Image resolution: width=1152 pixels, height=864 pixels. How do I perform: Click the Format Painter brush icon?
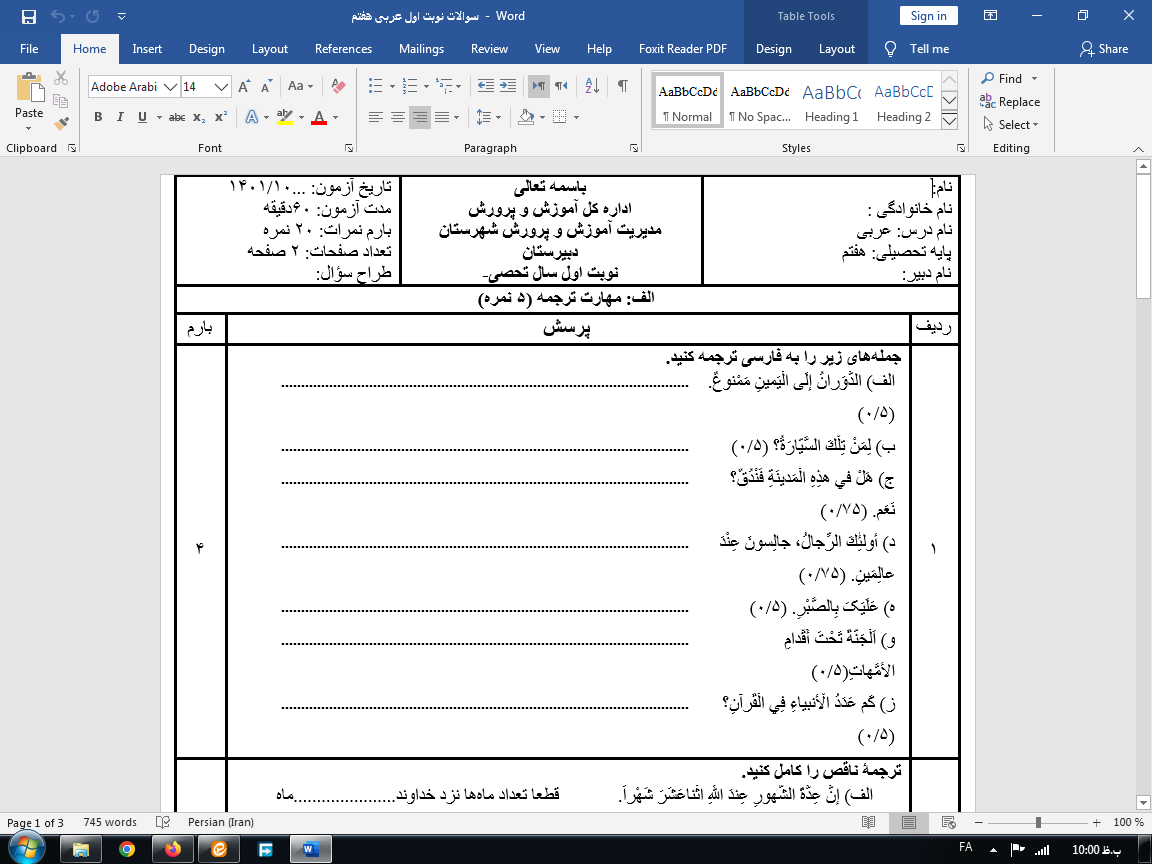tap(61, 123)
